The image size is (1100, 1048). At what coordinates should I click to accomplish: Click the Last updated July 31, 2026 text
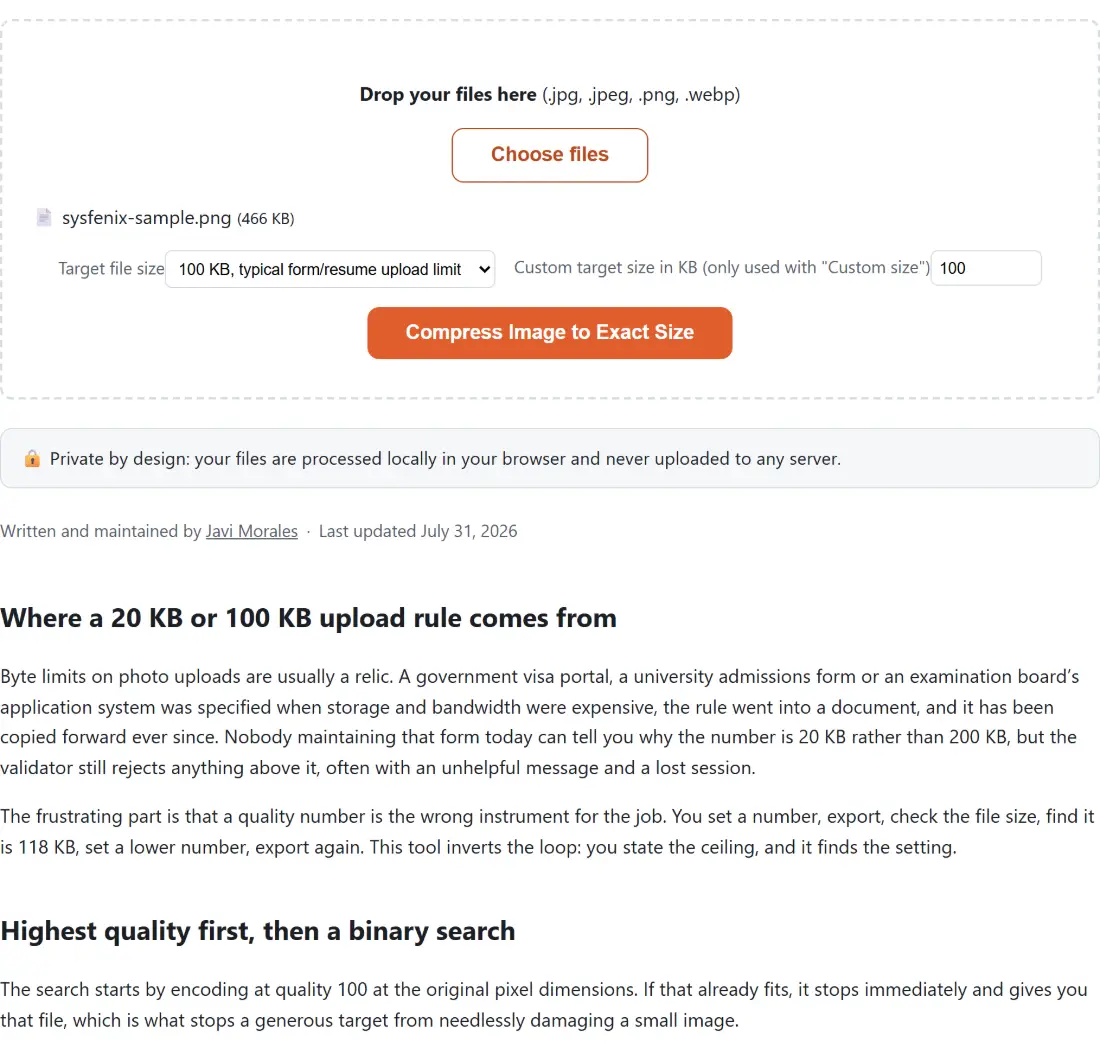point(417,531)
